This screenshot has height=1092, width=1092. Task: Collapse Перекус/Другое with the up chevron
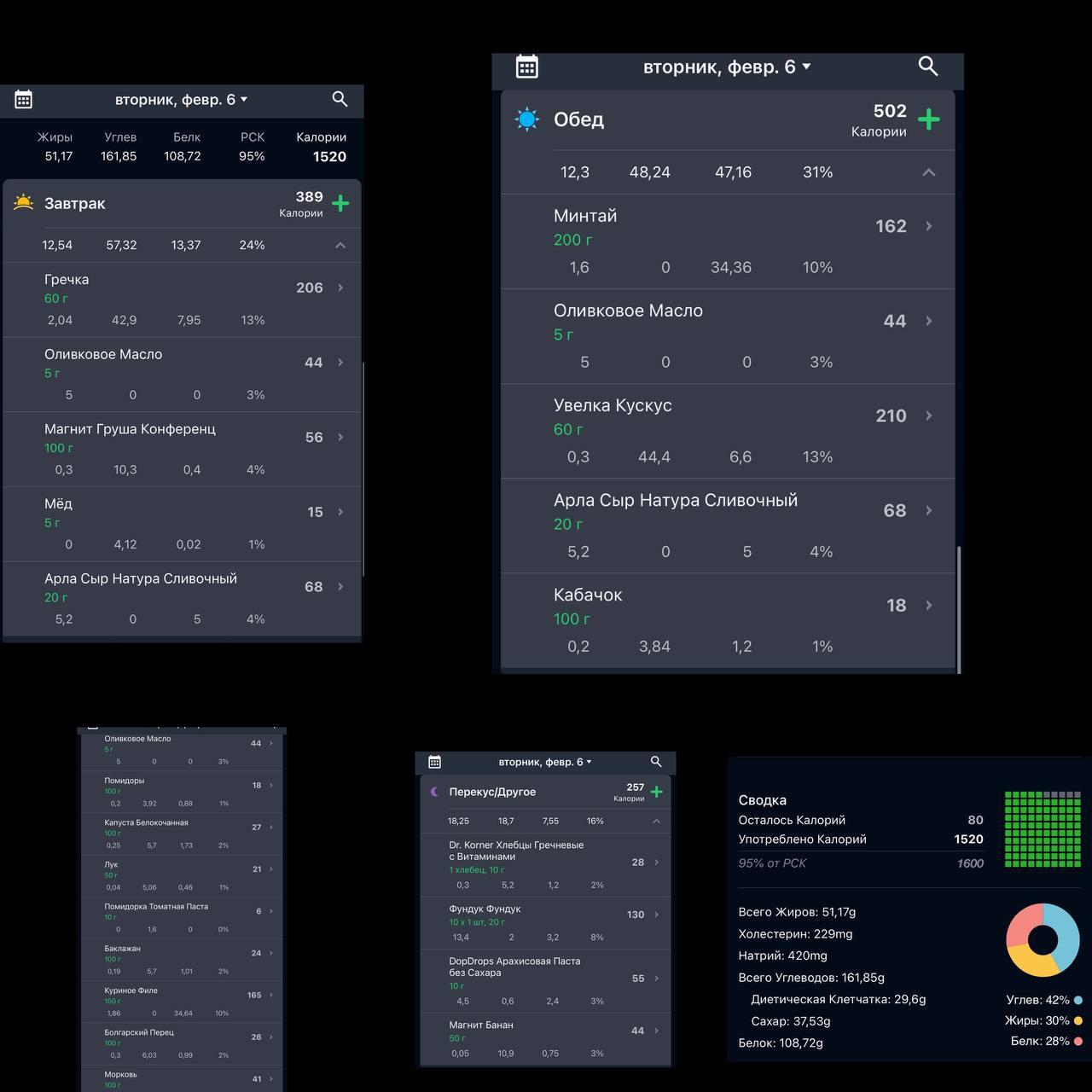pos(656,821)
